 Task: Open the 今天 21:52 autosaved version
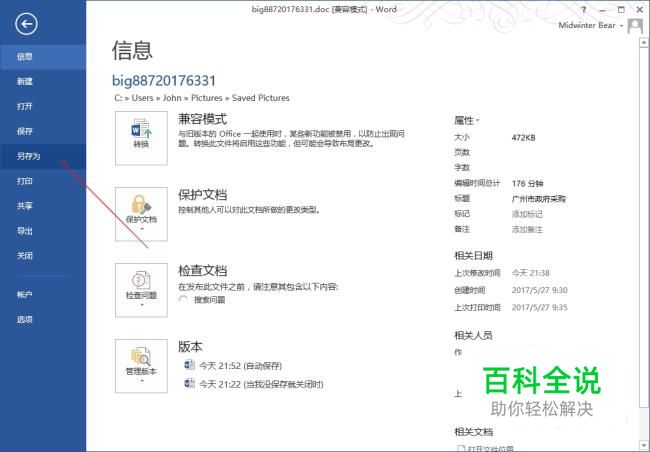(x=240, y=366)
